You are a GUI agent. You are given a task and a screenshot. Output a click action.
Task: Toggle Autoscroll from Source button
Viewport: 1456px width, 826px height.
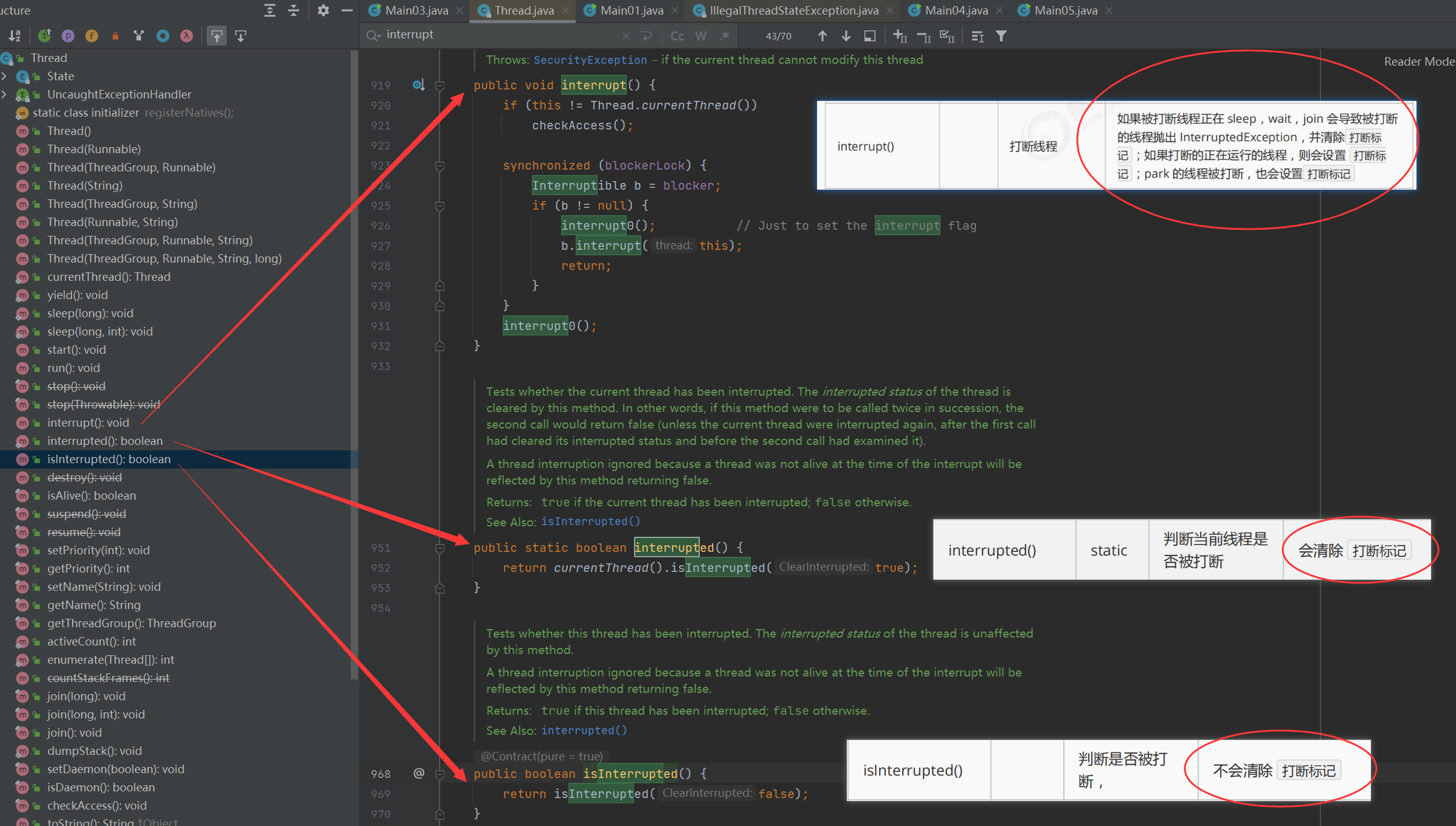241,36
